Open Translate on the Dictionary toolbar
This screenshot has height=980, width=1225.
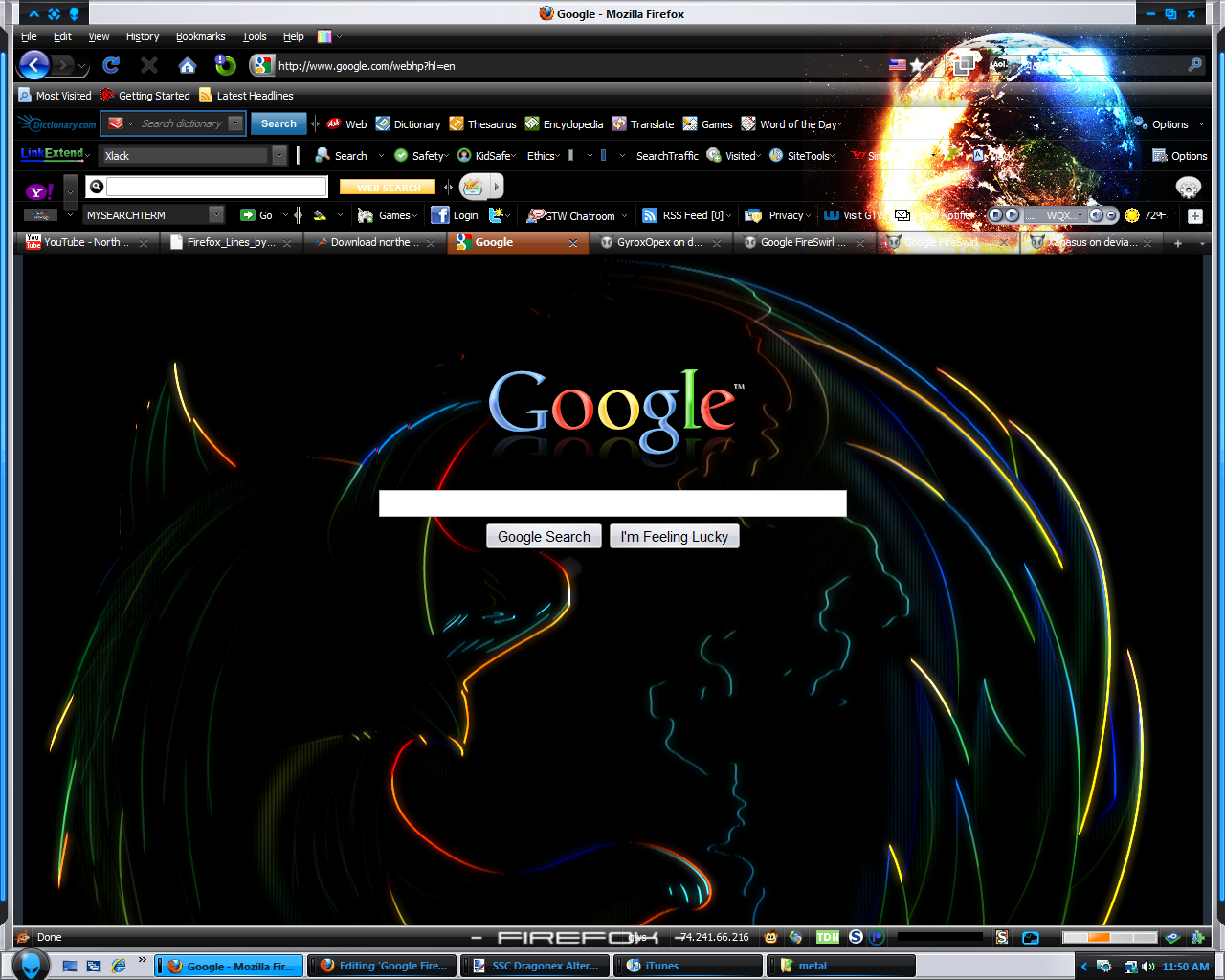pyautogui.click(x=643, y=124)
